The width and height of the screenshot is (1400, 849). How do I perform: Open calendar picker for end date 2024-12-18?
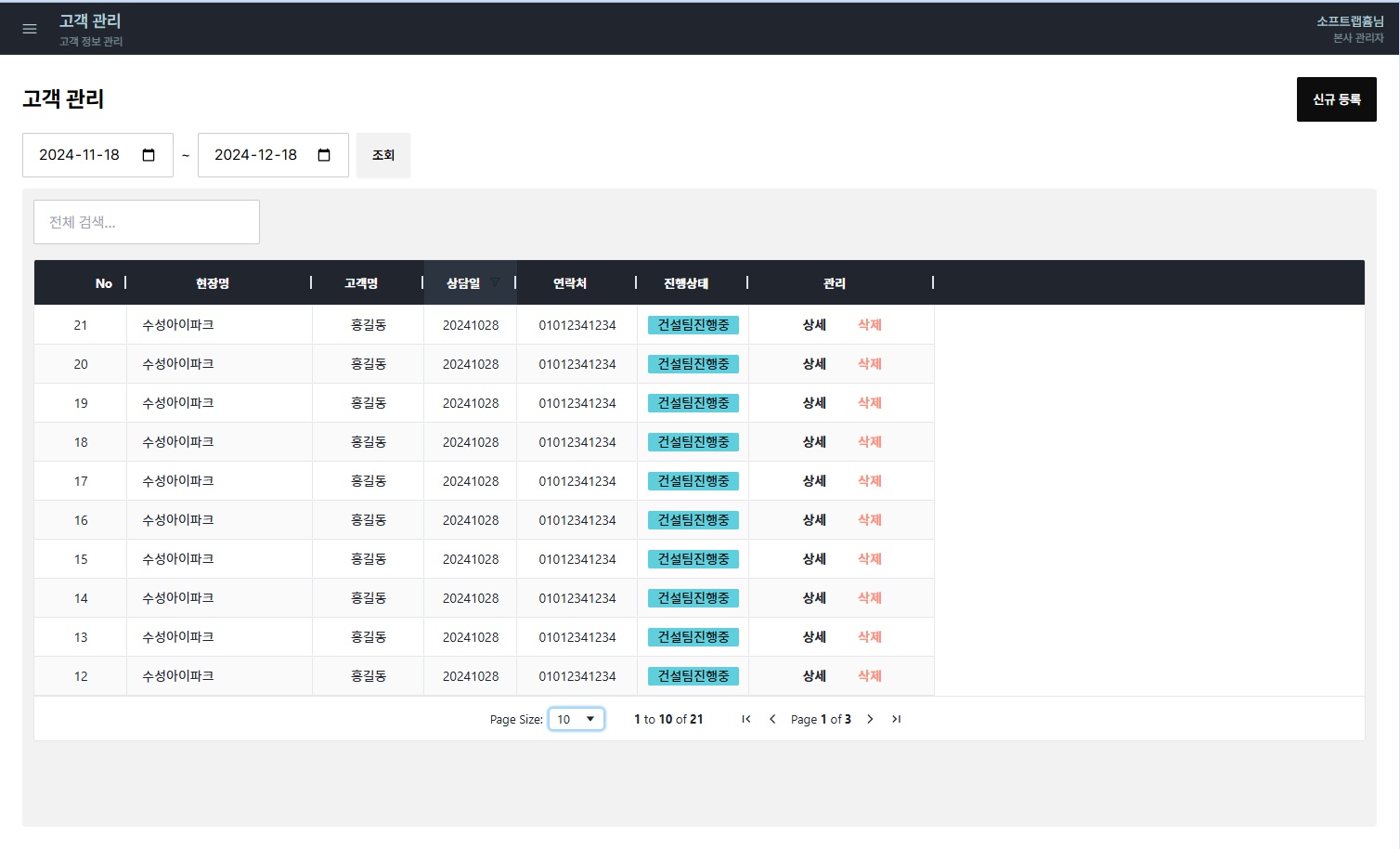pyautogui.click(x=324, y=155)
